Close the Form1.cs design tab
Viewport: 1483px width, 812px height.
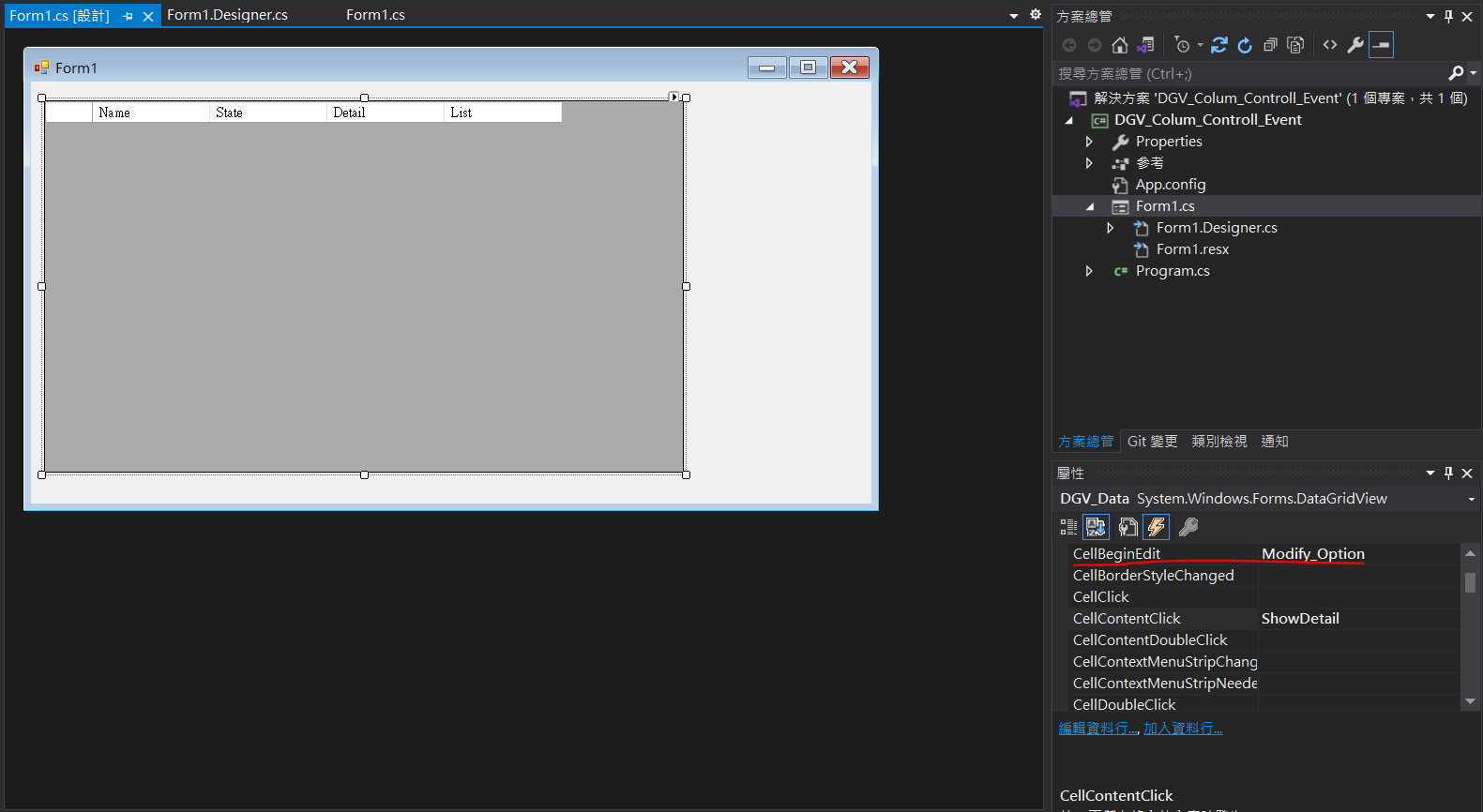coord(148,16)
